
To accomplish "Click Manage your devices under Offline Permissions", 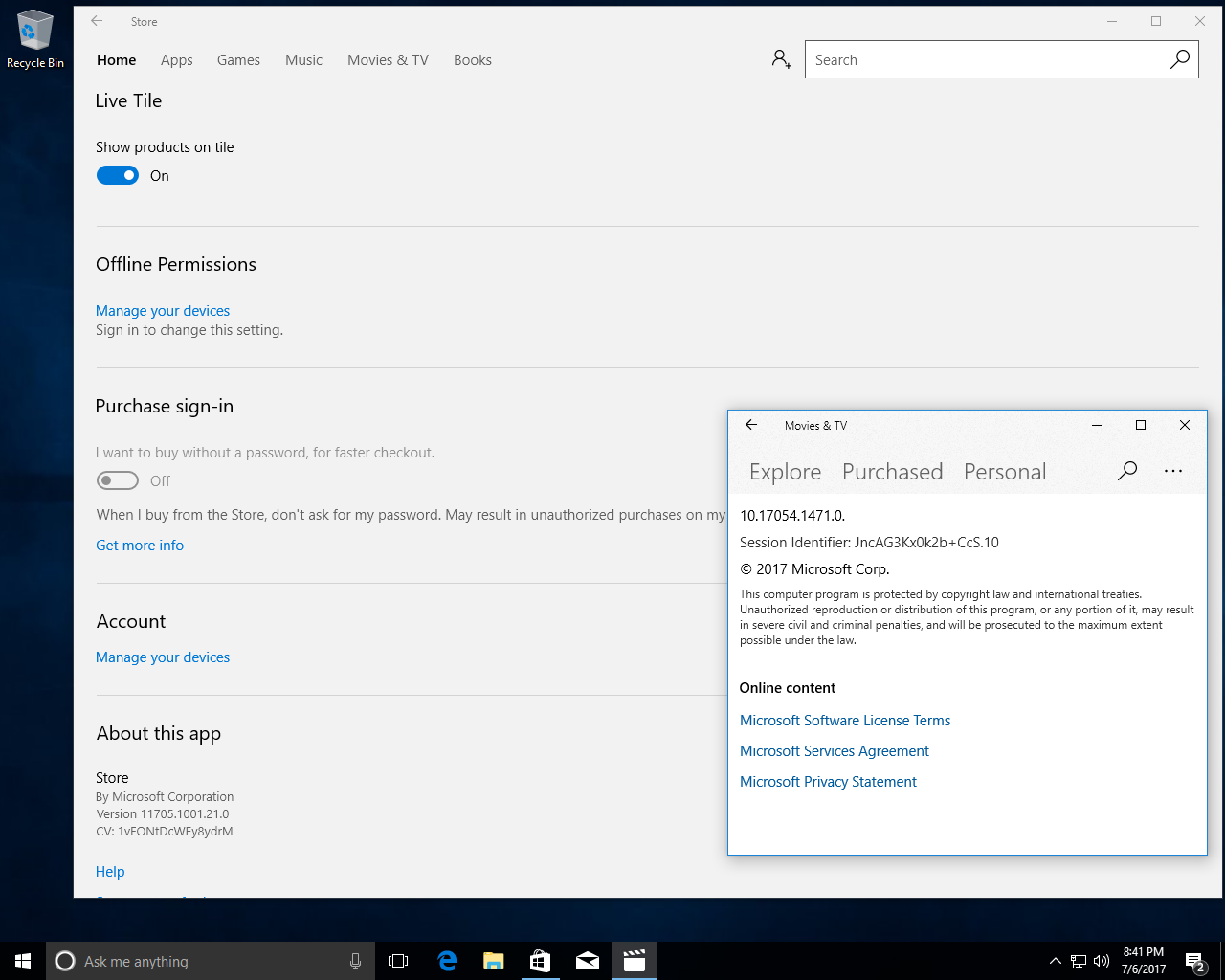I will click(163, 311).
